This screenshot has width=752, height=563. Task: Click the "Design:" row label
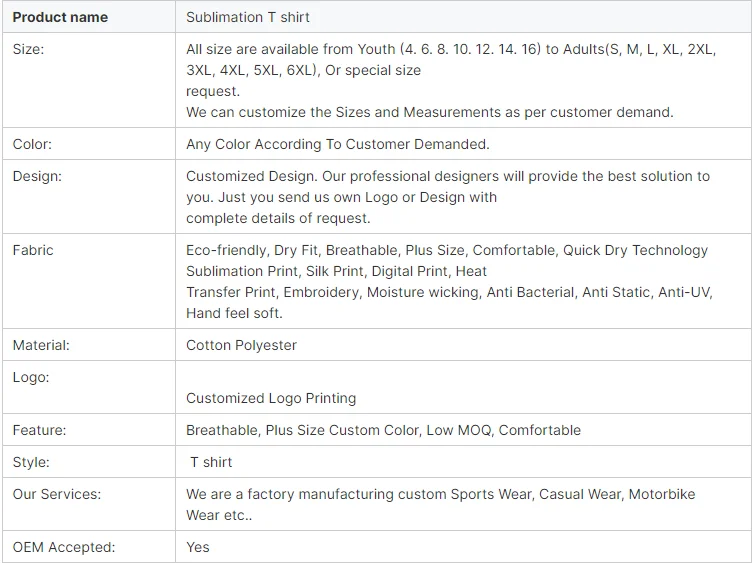(37, 176)
